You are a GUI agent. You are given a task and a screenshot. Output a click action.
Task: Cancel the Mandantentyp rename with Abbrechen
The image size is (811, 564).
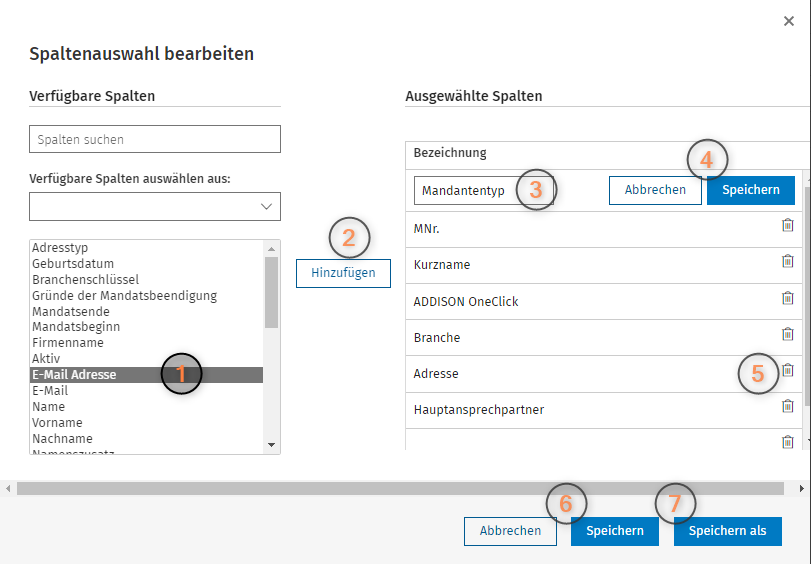point(655,190)
